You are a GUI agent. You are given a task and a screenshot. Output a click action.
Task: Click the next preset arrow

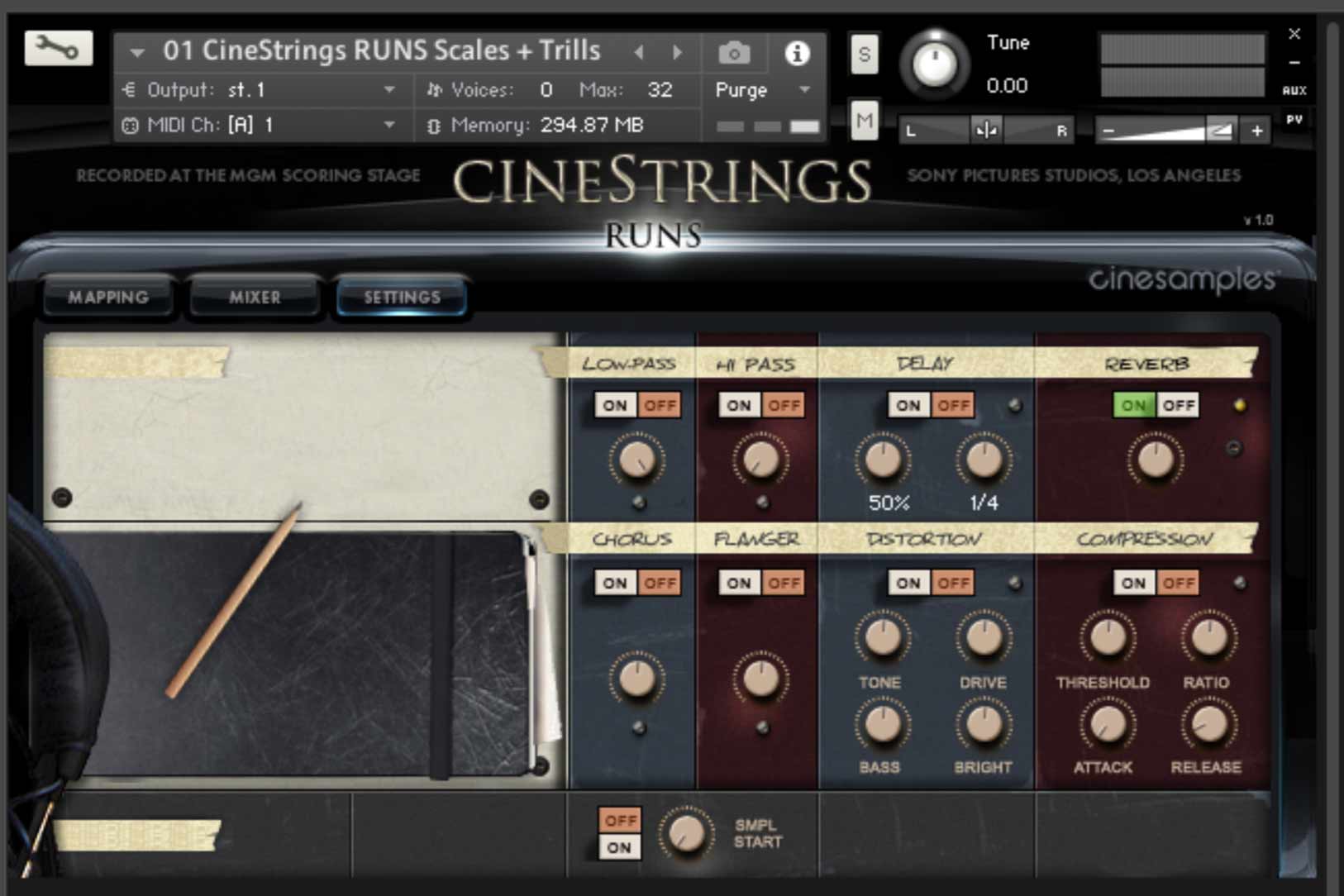coord(678,51)
